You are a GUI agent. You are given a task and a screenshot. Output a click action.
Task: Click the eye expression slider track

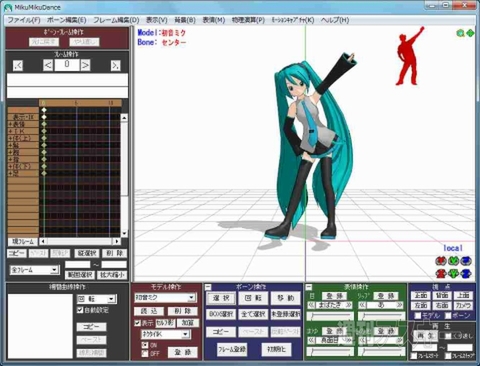coord(330,316)
